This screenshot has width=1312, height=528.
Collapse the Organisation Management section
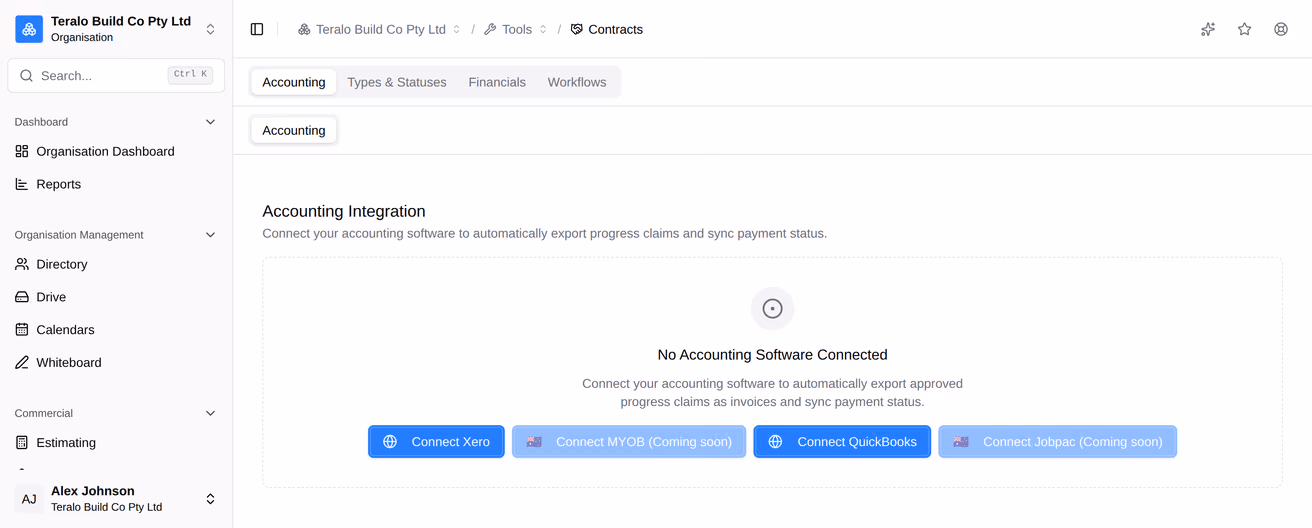point(210,235)
